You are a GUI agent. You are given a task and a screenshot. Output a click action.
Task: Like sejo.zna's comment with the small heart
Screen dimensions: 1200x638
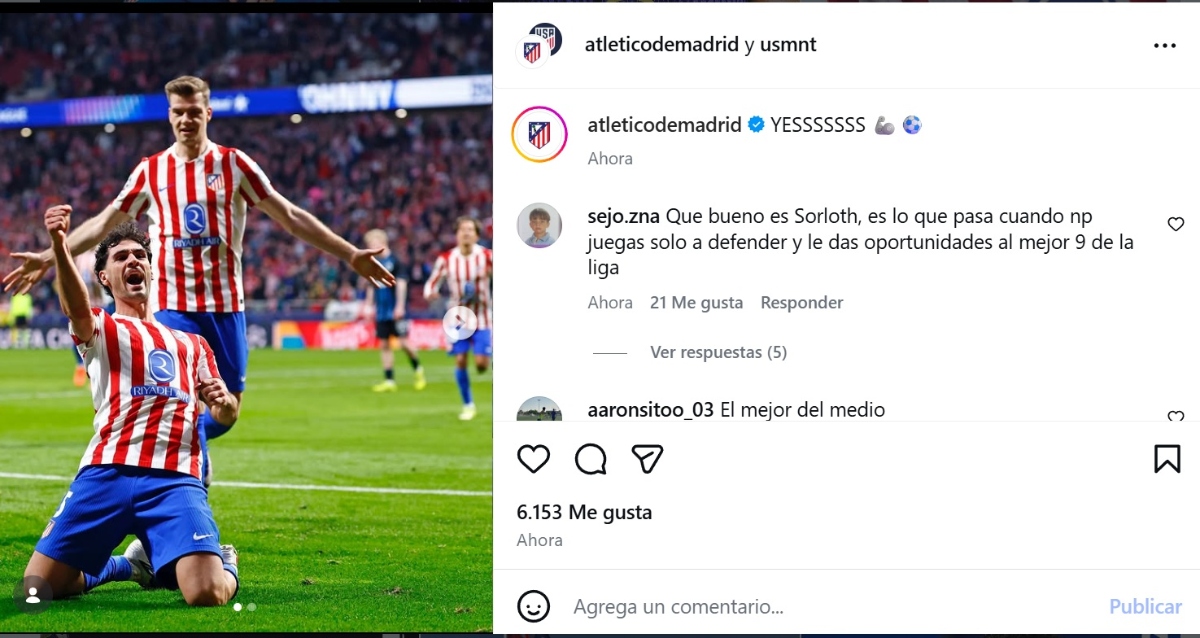click(x=1176, y=224)
